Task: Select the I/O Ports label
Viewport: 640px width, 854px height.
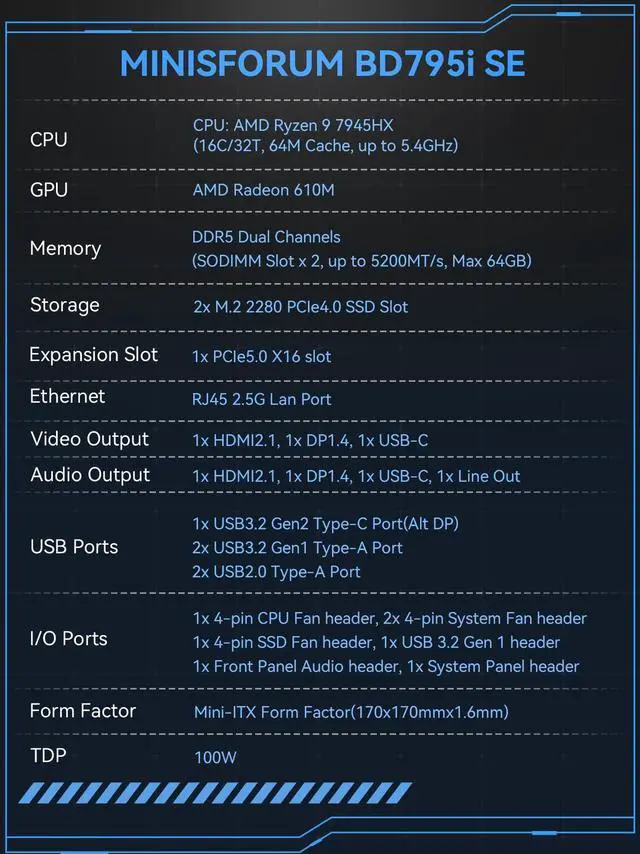Action: [69, 639]
